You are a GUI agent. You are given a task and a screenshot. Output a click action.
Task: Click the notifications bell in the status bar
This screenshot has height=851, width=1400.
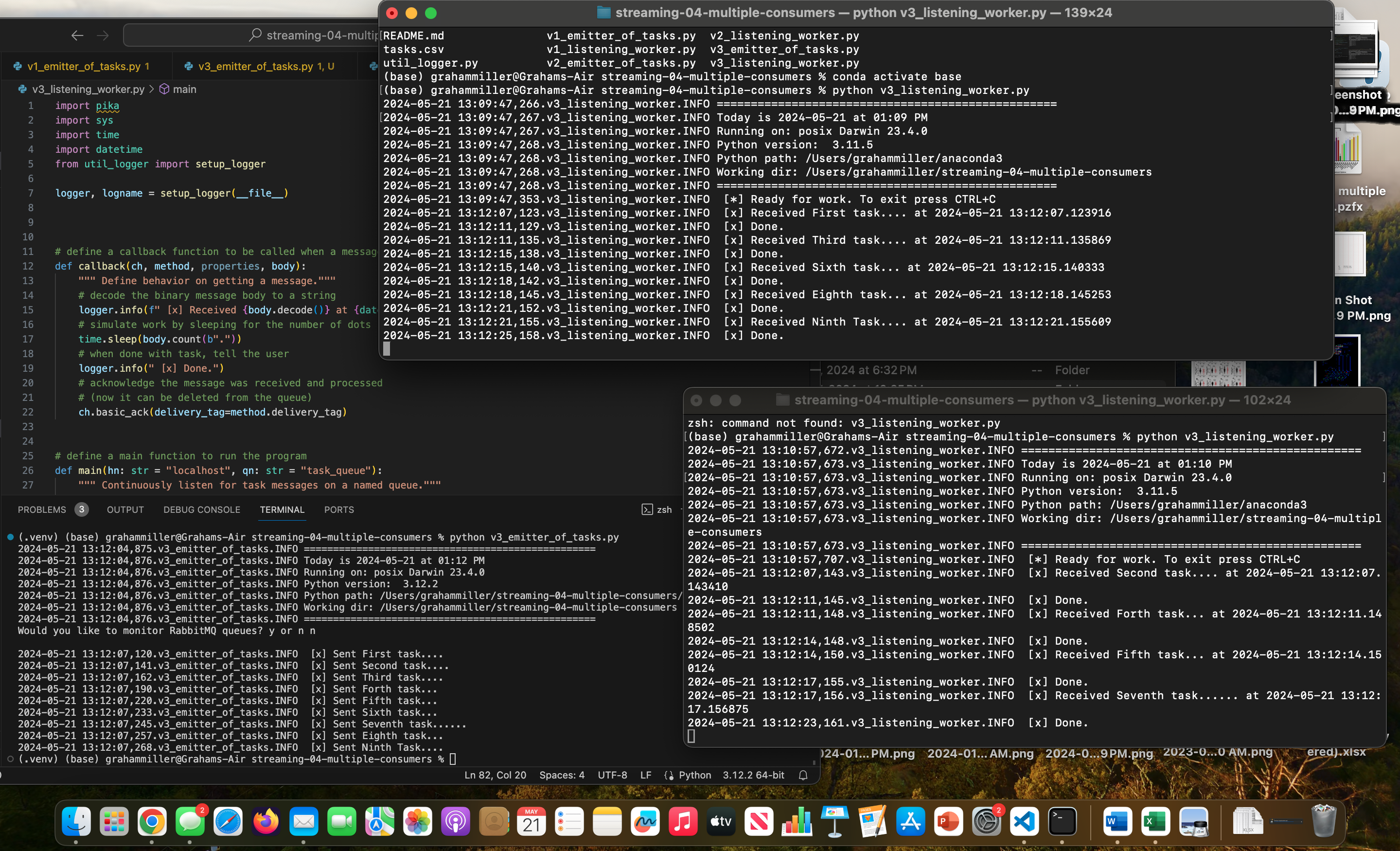click(x=803, y=775)
